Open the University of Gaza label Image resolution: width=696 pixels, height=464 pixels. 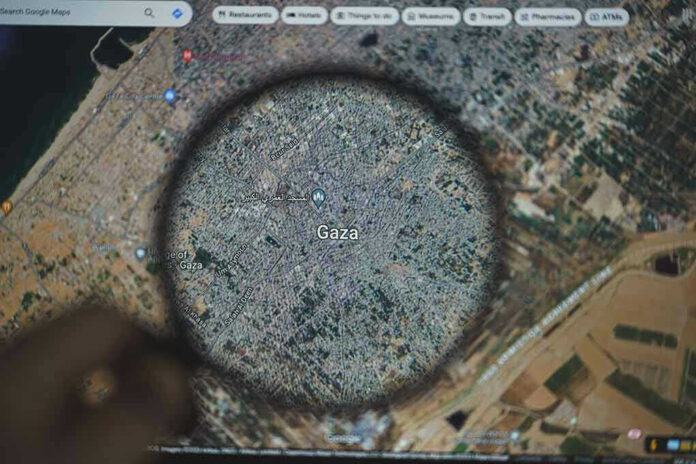point(178,260)
